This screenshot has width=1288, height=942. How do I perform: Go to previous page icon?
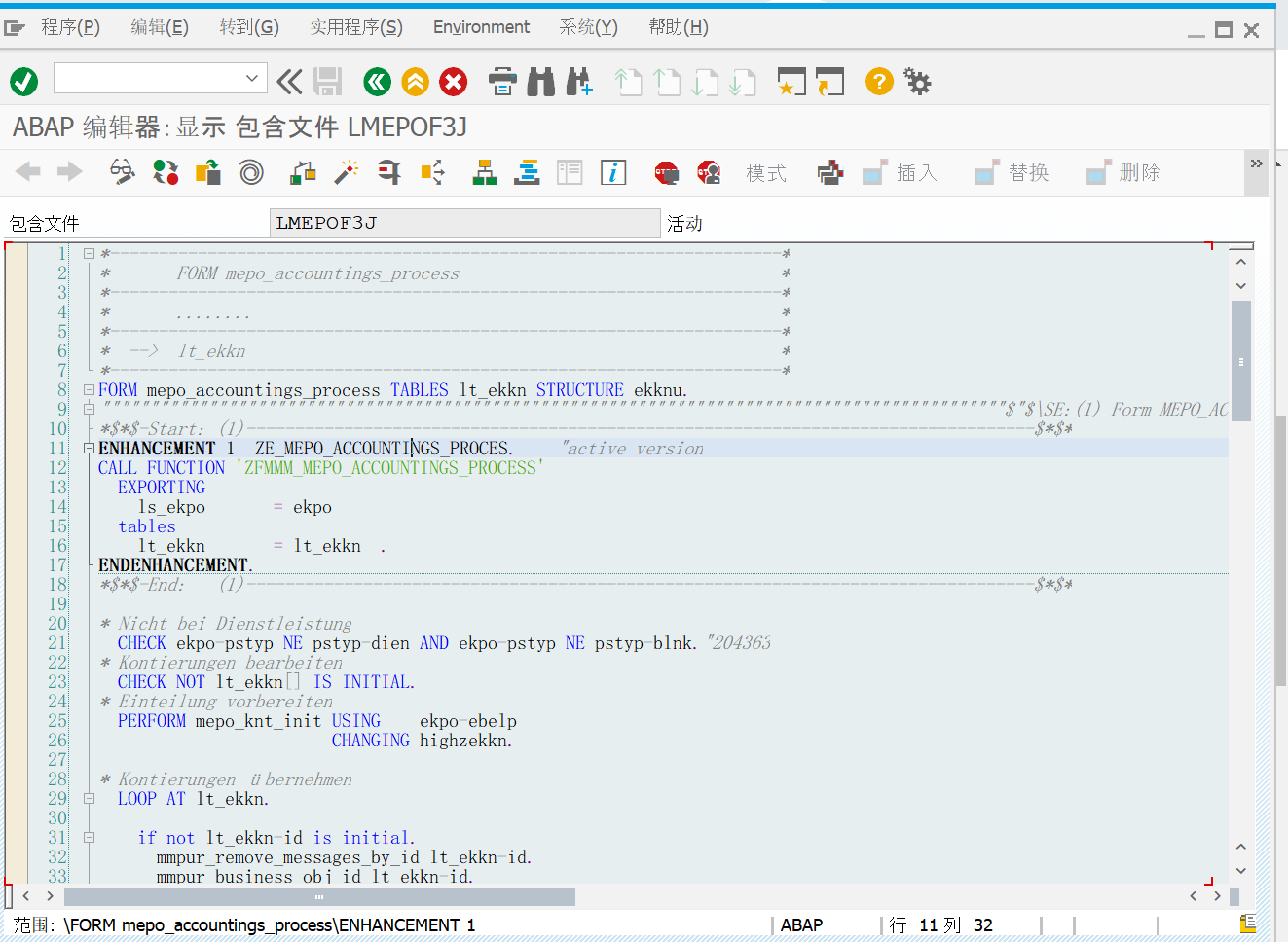coord(667,82)
